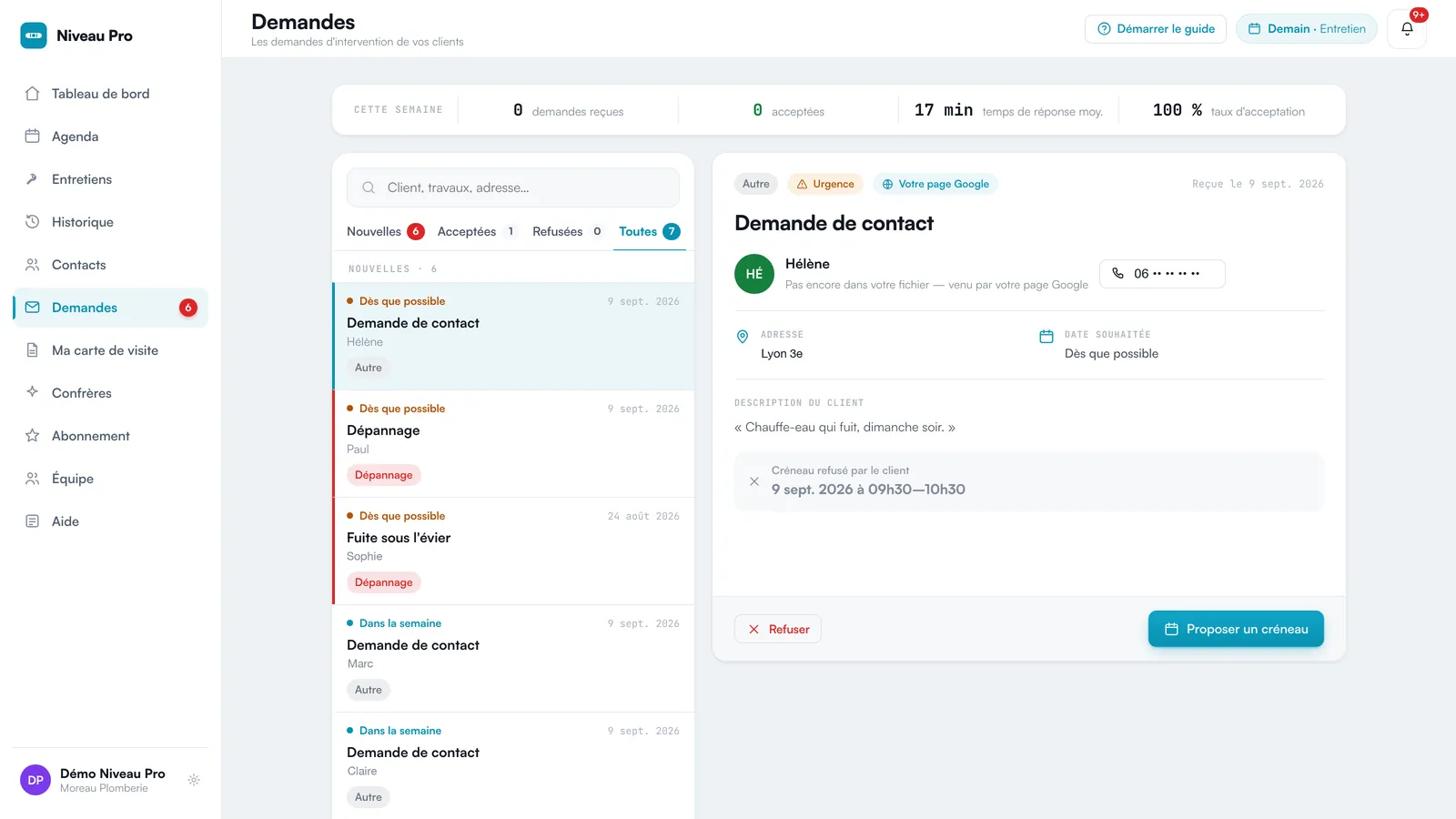The image size is (1456, 819).
Task: Switch to the Acceptées tab
Action: click(477, 231)
